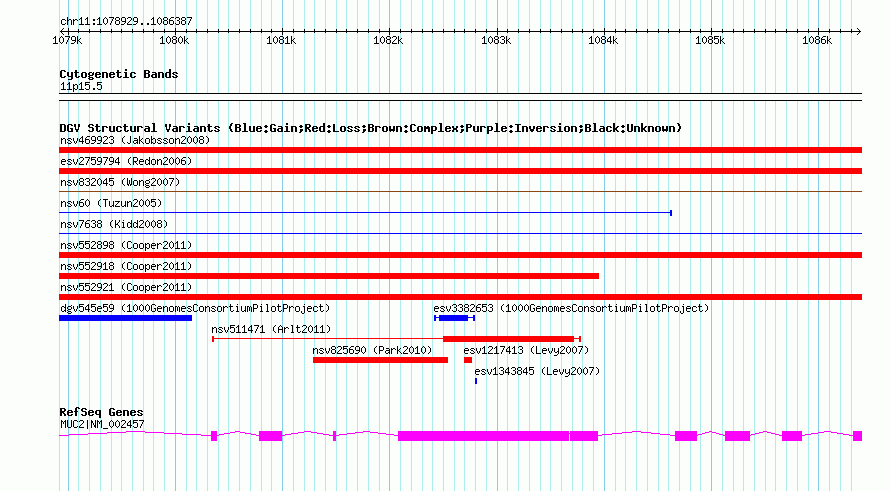Click the red bar for nsv552921
The image size is (890, 491).
pos(460,297)
